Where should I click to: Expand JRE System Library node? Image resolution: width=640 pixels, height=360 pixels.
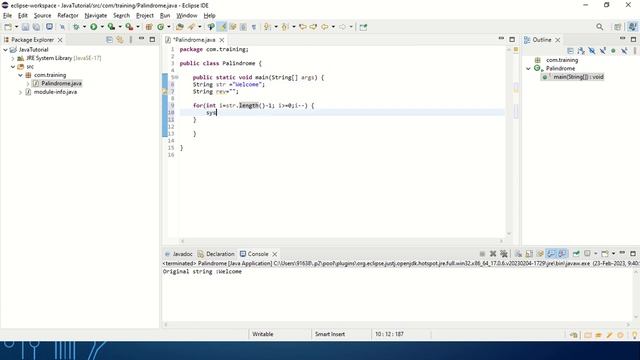(13, 58)
